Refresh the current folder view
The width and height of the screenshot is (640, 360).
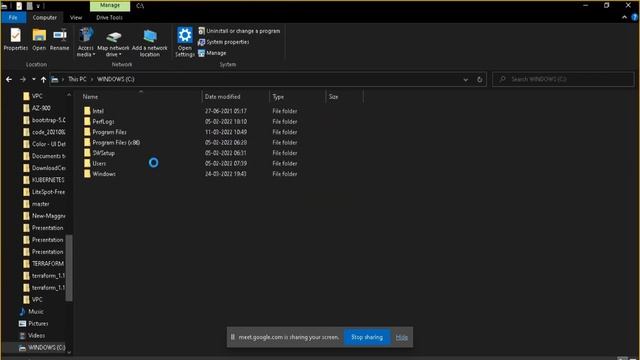pyautogui.click(x=480, y=80)
